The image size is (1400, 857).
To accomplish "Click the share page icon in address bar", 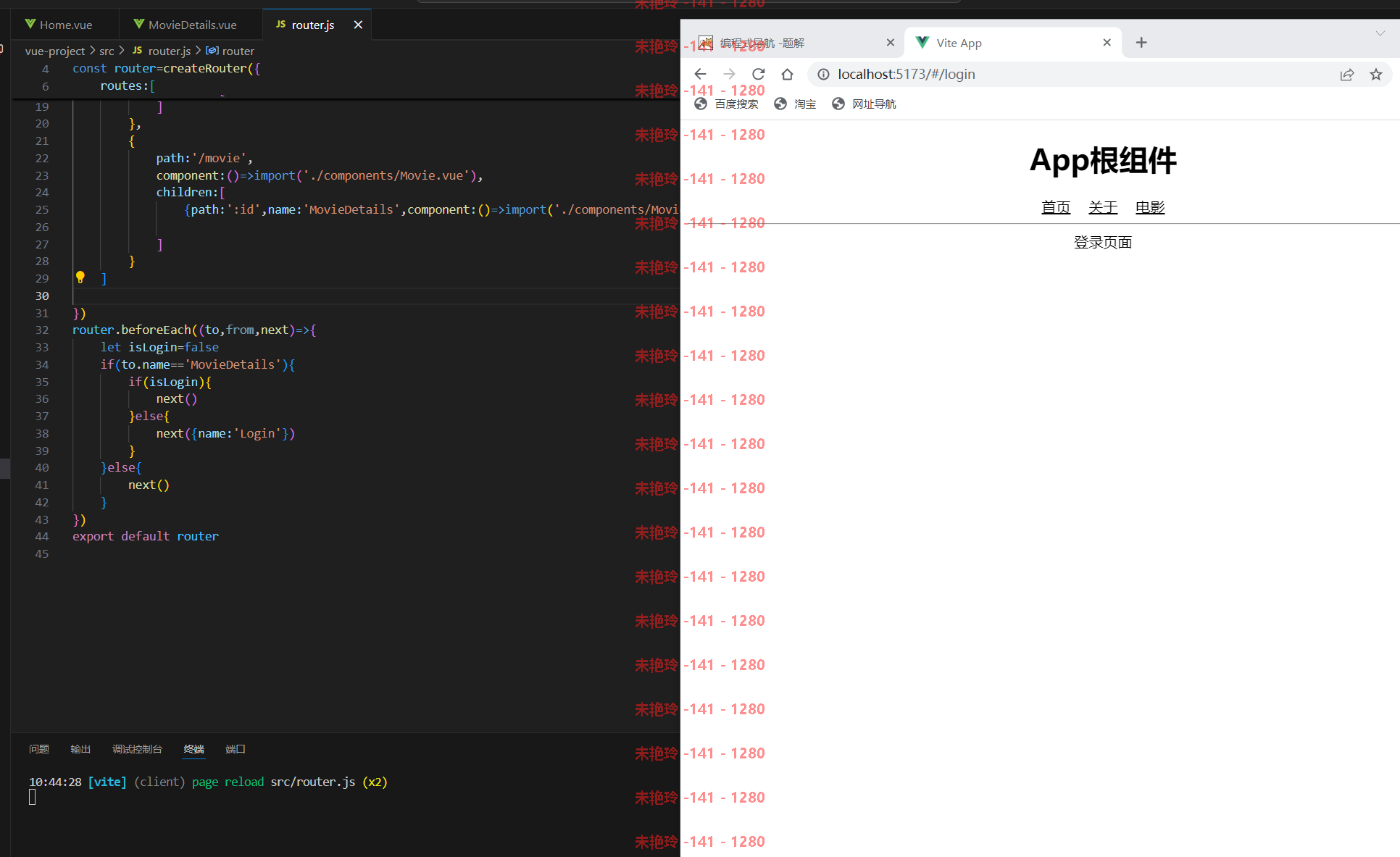I will (1347, 74).
